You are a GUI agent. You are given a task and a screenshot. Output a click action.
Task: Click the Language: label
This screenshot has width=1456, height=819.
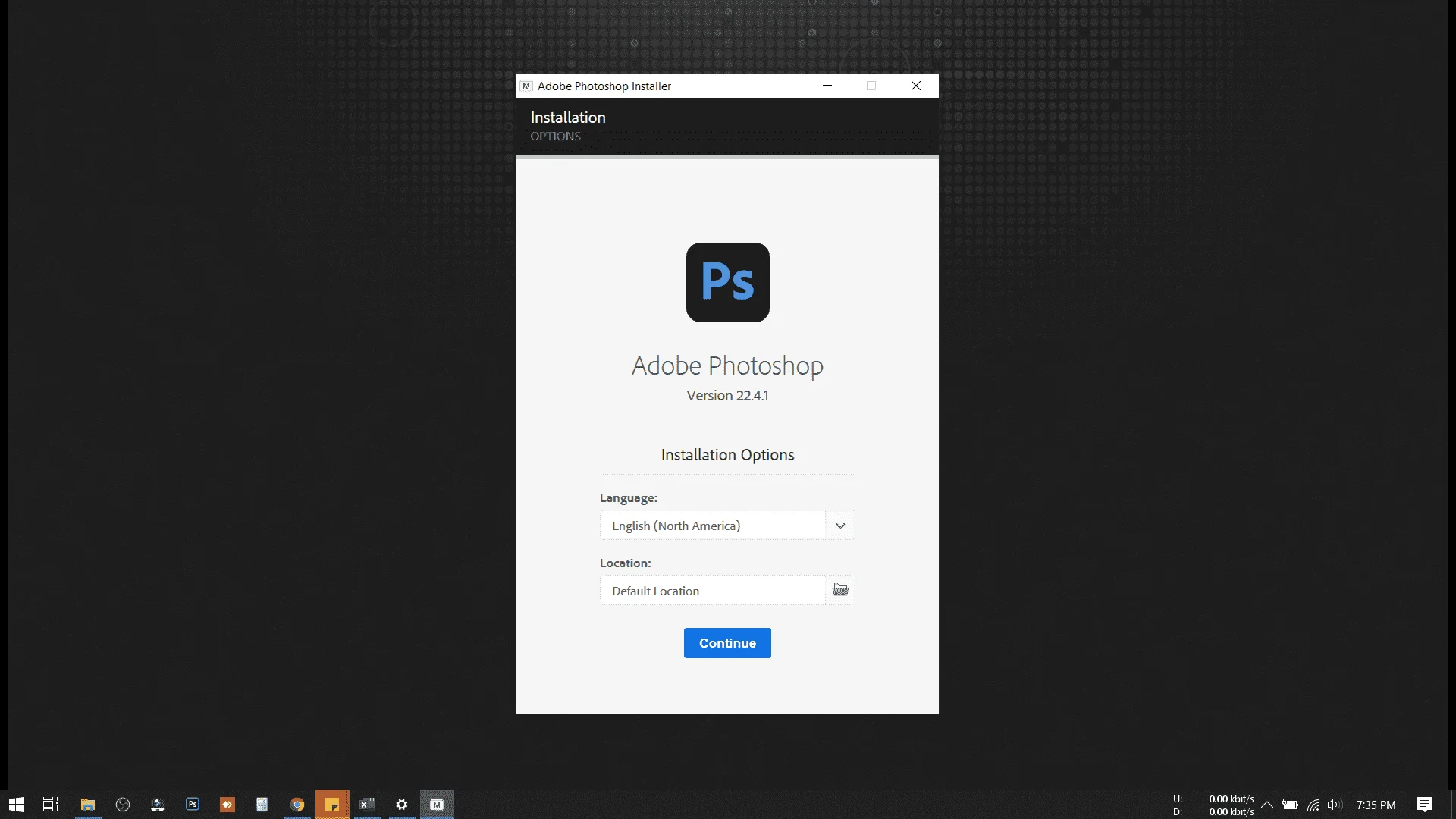[629, 498]
